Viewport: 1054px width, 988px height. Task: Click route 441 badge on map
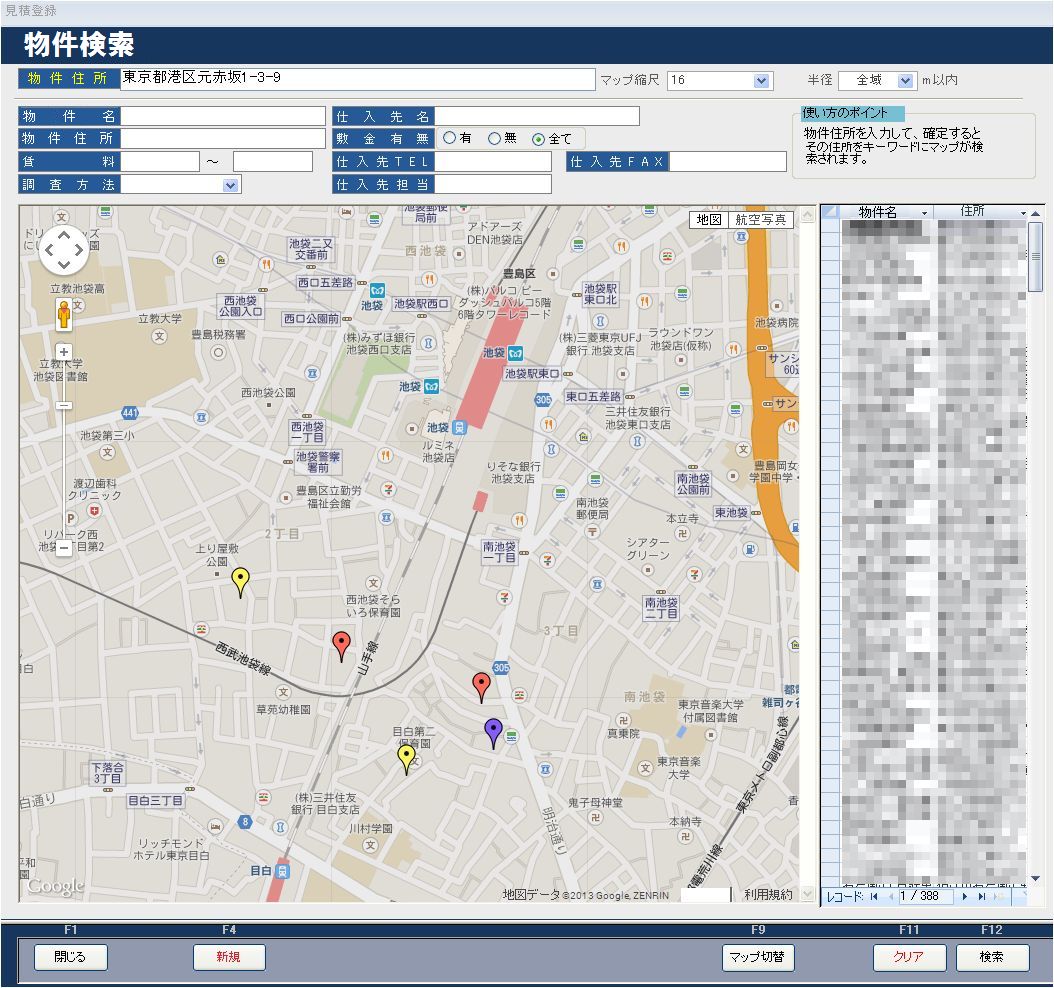[x=130, y=413]
